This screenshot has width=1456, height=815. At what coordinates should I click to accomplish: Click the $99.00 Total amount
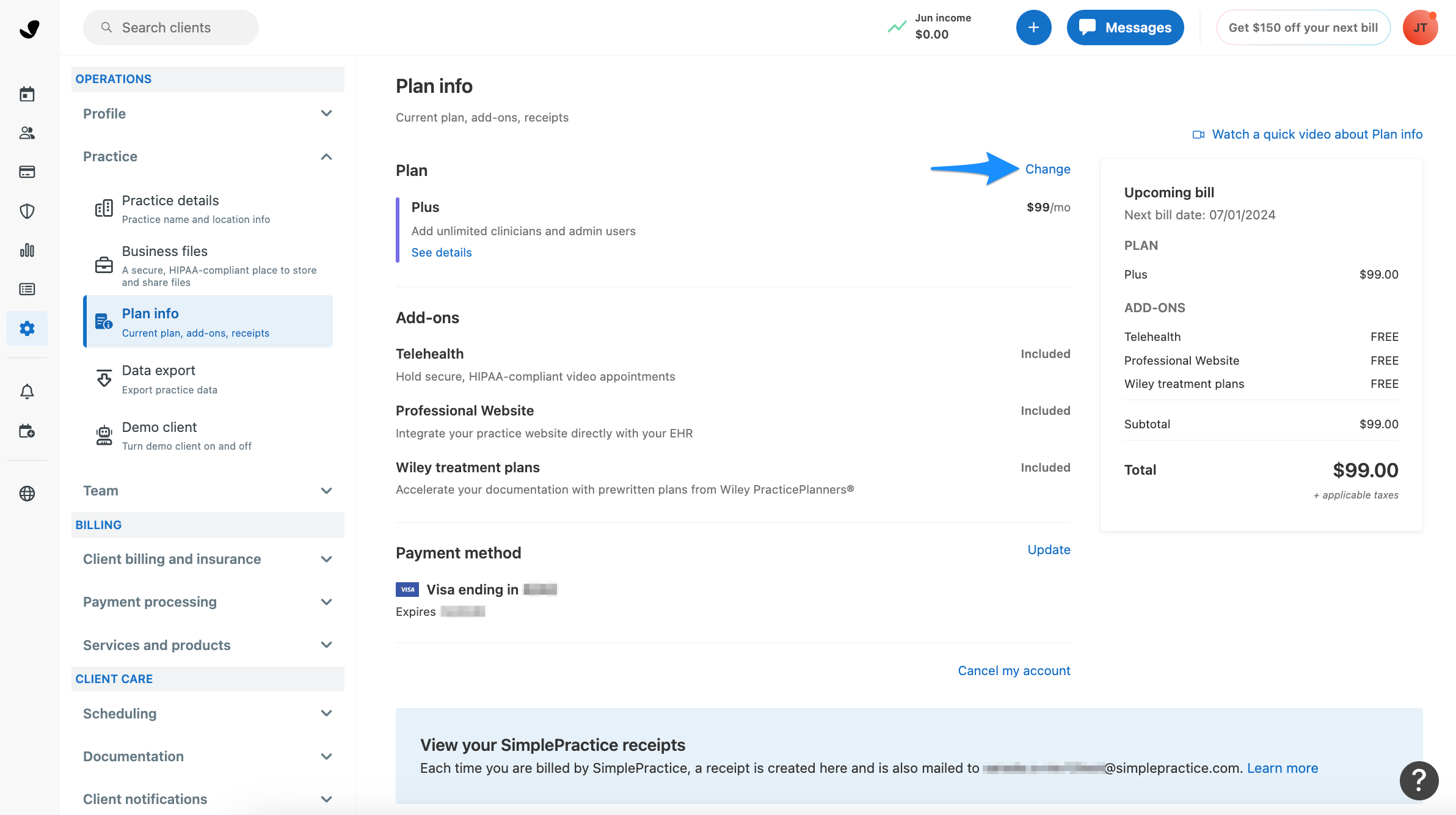(1365, 470)
